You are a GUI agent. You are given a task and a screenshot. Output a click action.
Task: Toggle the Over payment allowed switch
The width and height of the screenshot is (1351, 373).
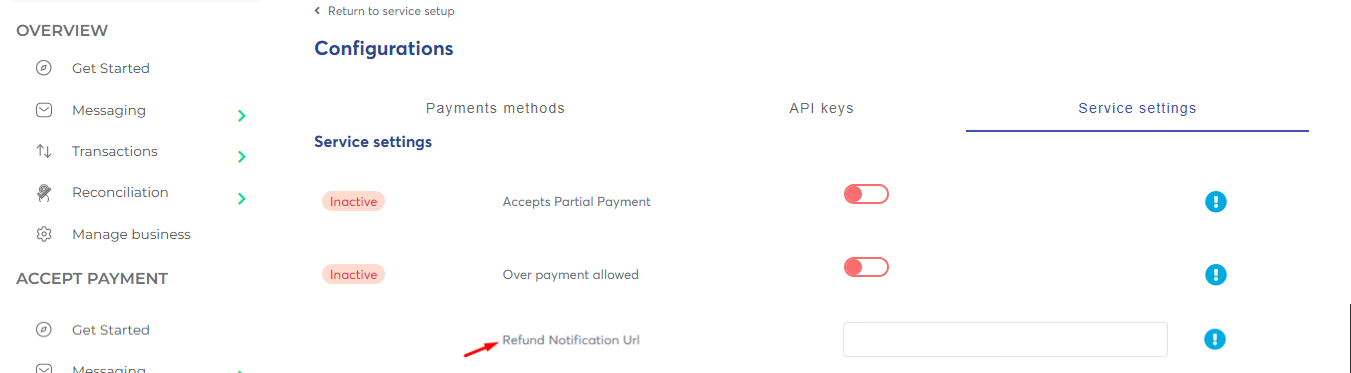coord(866,267)
